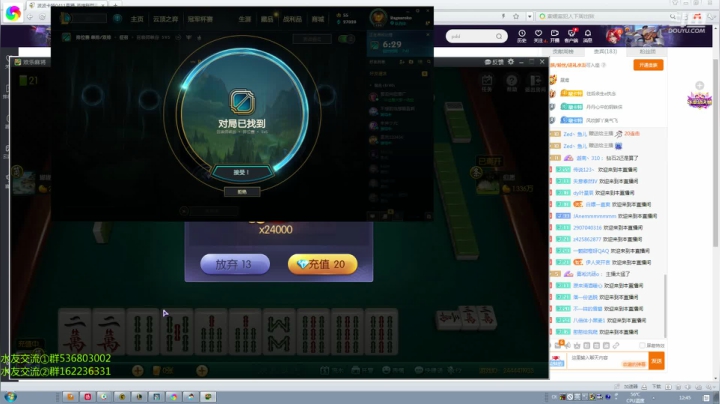Image resolution: width=720 pixels, height=404 pixels.
Task: Open 藏品 collection tab
Action: click(267, 19)
